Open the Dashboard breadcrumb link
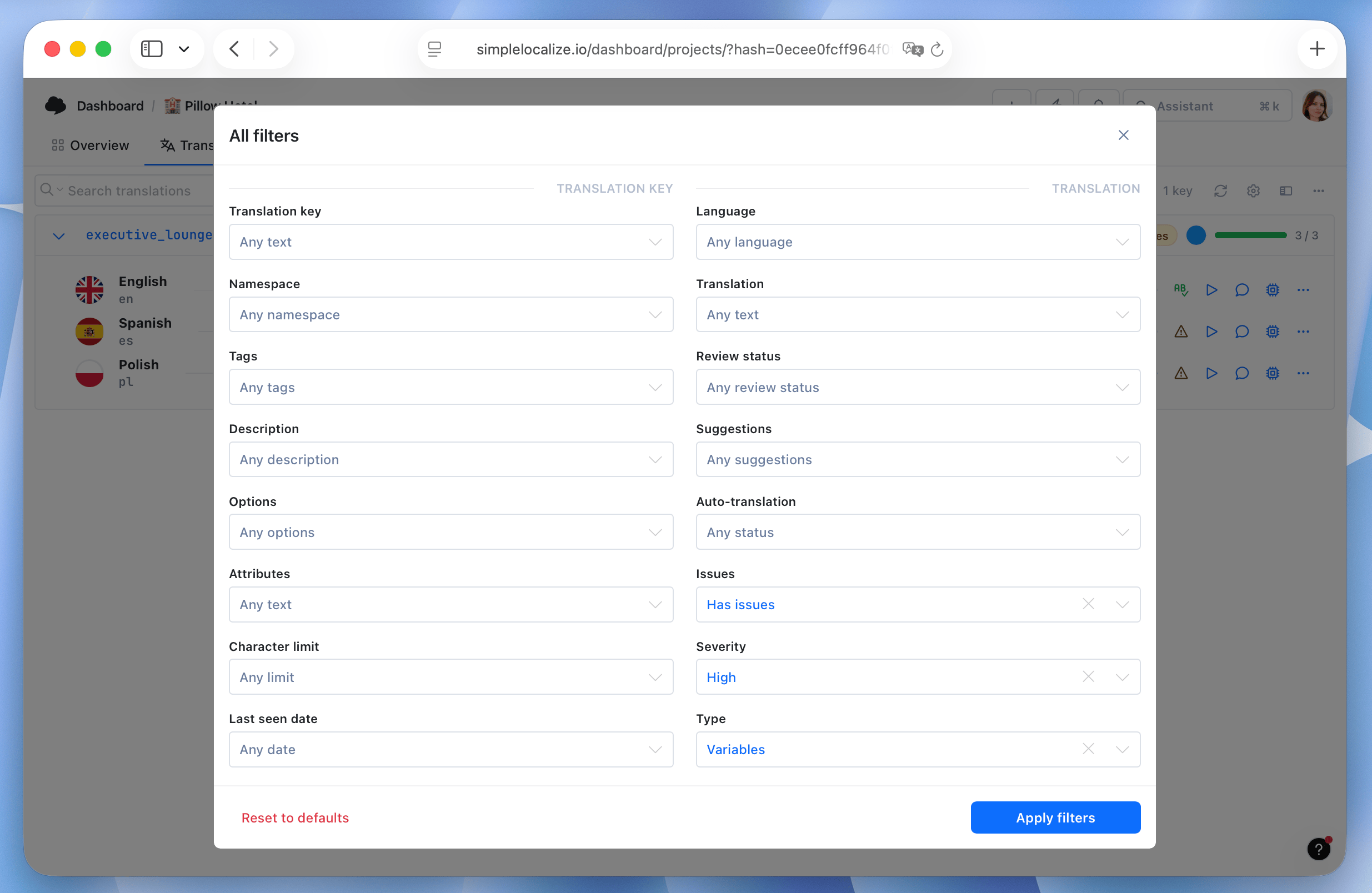The height and width of the screenshot is (893, 1372). (110, 106)
